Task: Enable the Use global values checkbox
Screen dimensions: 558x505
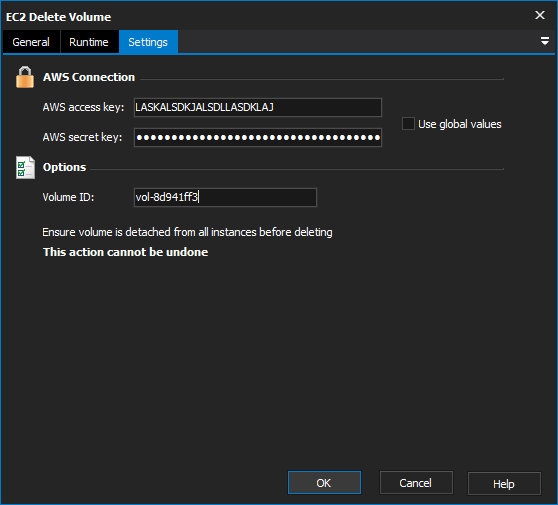Action: pos(408,124)
